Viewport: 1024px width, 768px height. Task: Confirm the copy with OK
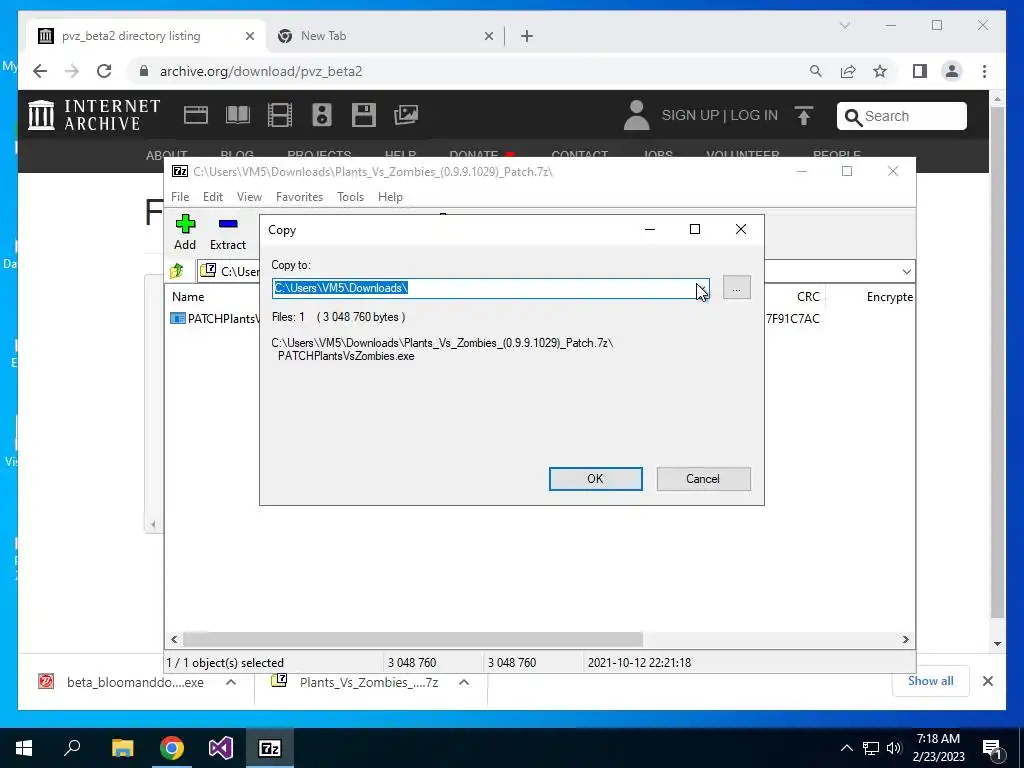pos(596,479)
